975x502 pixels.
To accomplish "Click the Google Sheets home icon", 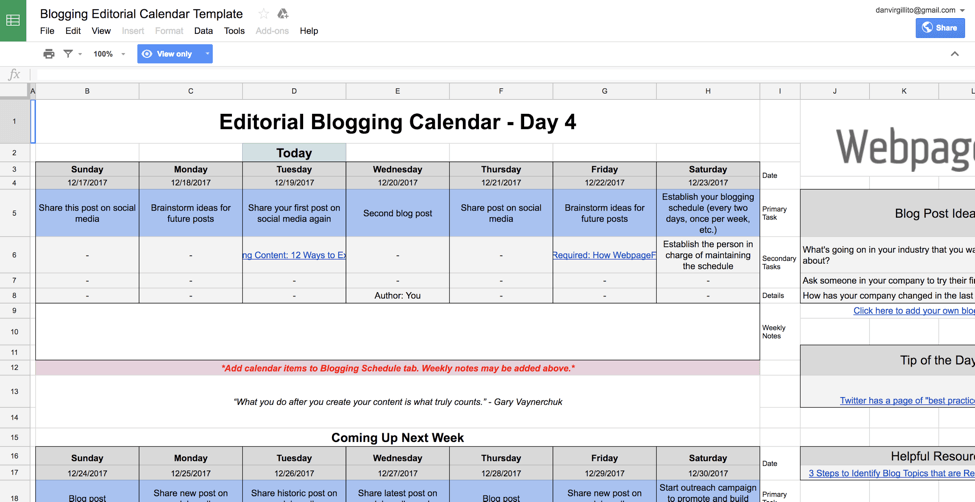I will [13, 20].
